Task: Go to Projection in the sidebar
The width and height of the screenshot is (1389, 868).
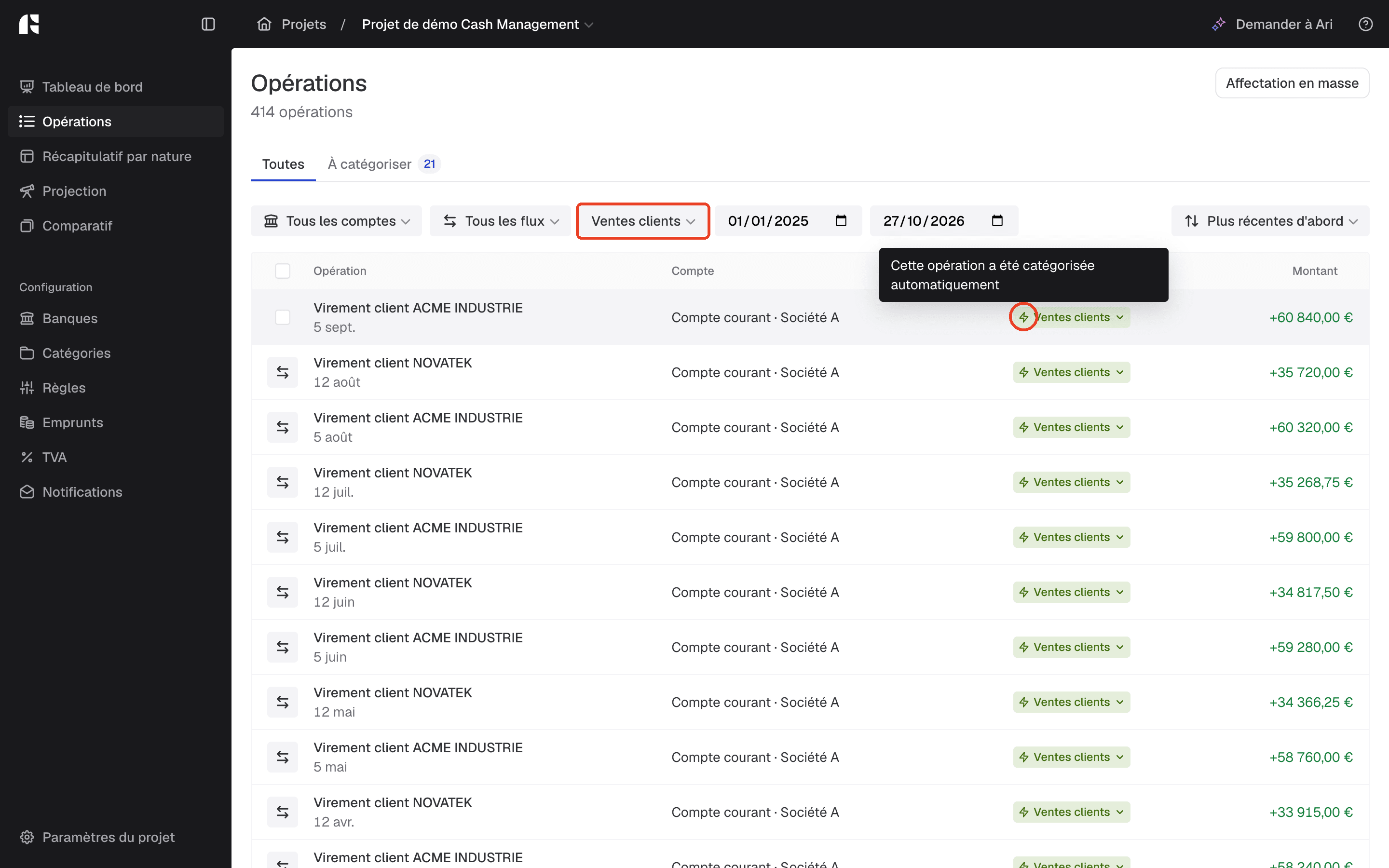Action: tap(116, 191)
